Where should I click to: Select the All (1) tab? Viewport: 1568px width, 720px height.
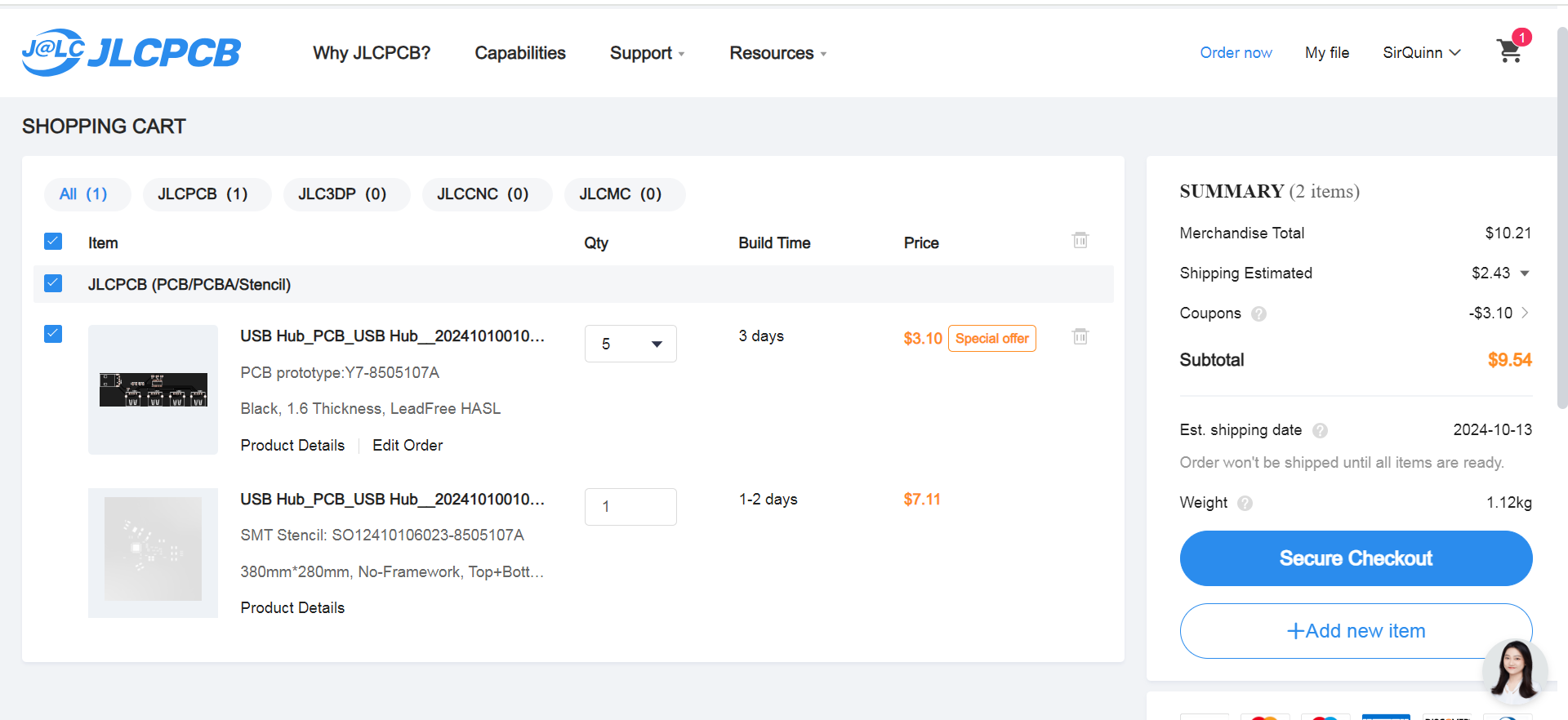coord(87,194)
